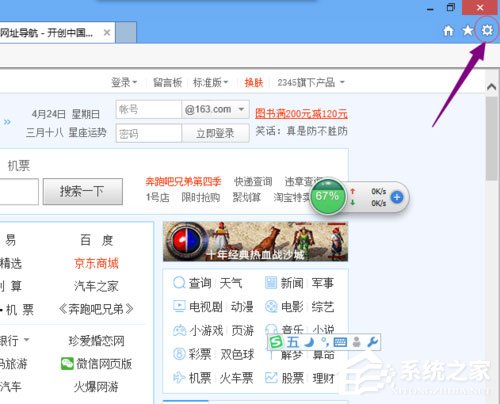500x404 pixels.
Task: Open 汽车之家 site link
Action: click(x=96, y=286)
